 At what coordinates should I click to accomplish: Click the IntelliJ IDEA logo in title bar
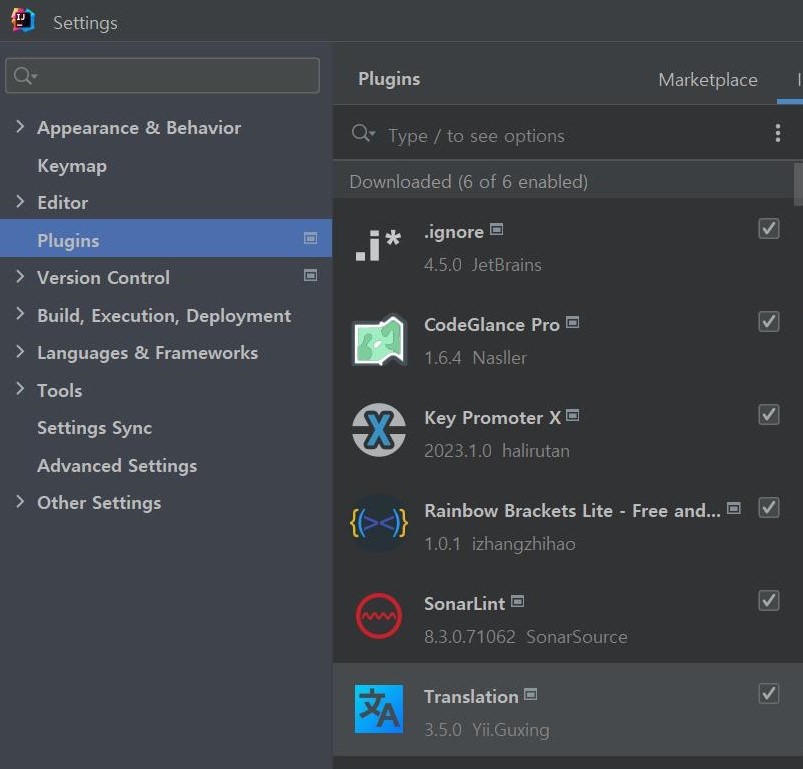point(23,20)
